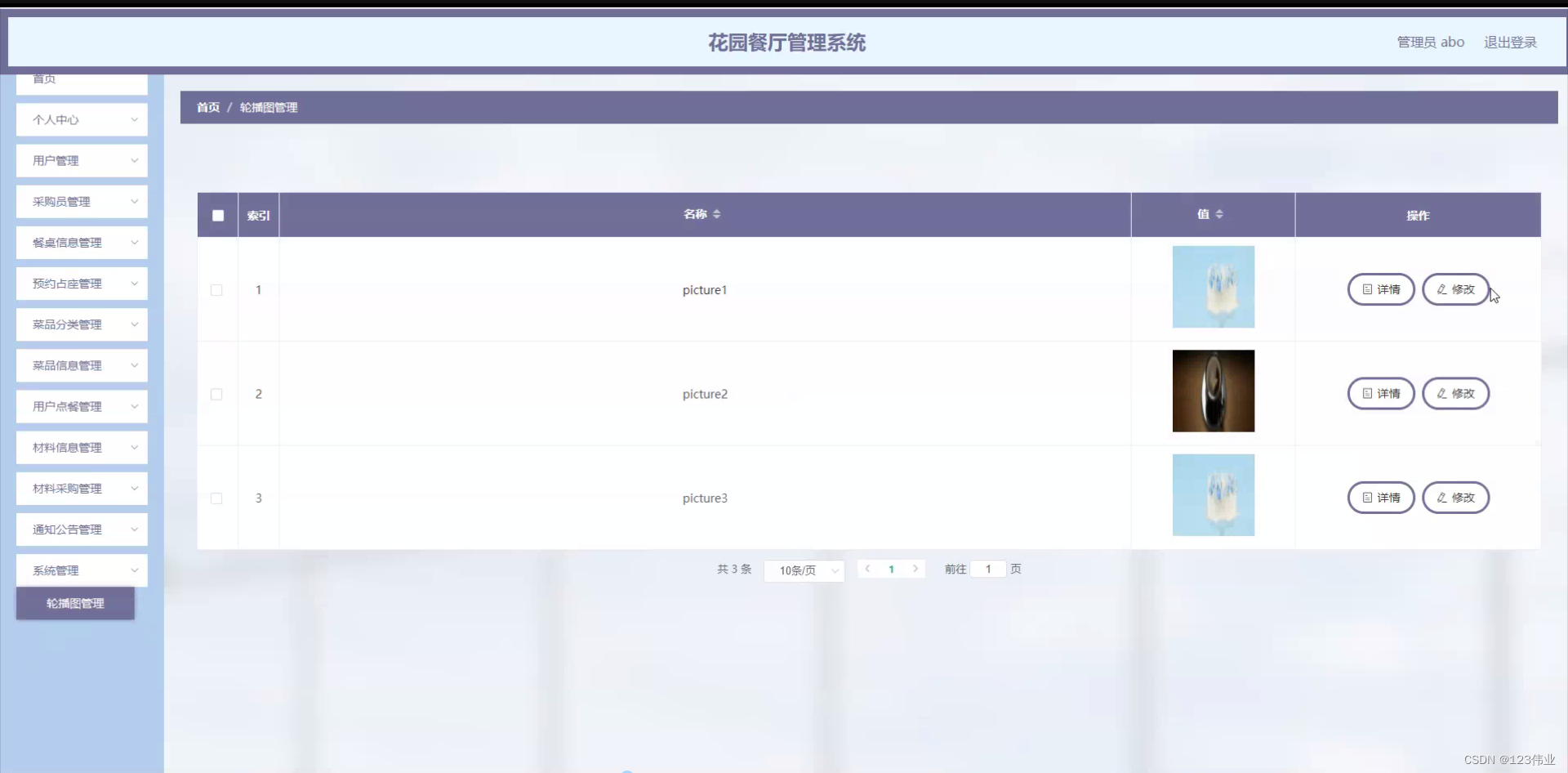Toggle the select-all checkbox in table header
Image resolution: width=1568 pixels, height=773 pixels.
click(217, 215)
